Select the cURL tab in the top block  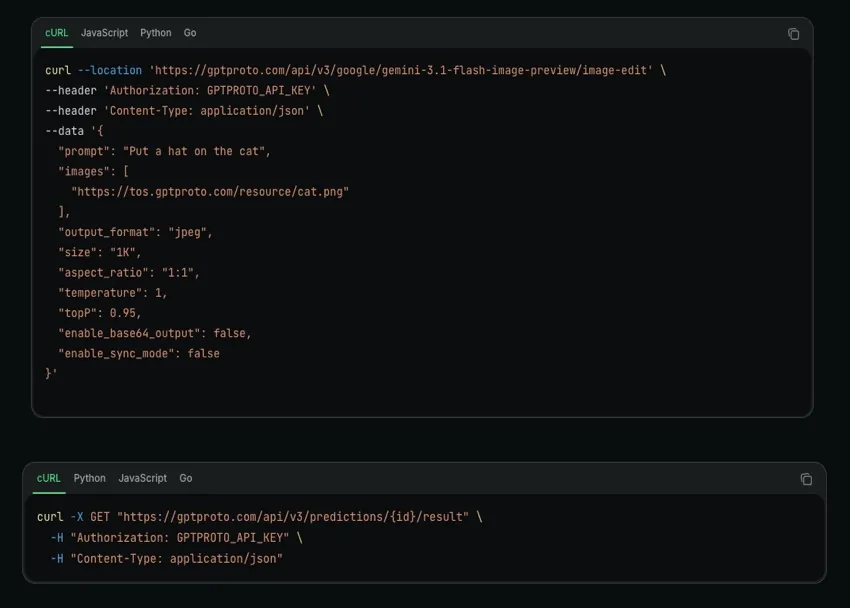pyautogui.click(x=56, y=33)
